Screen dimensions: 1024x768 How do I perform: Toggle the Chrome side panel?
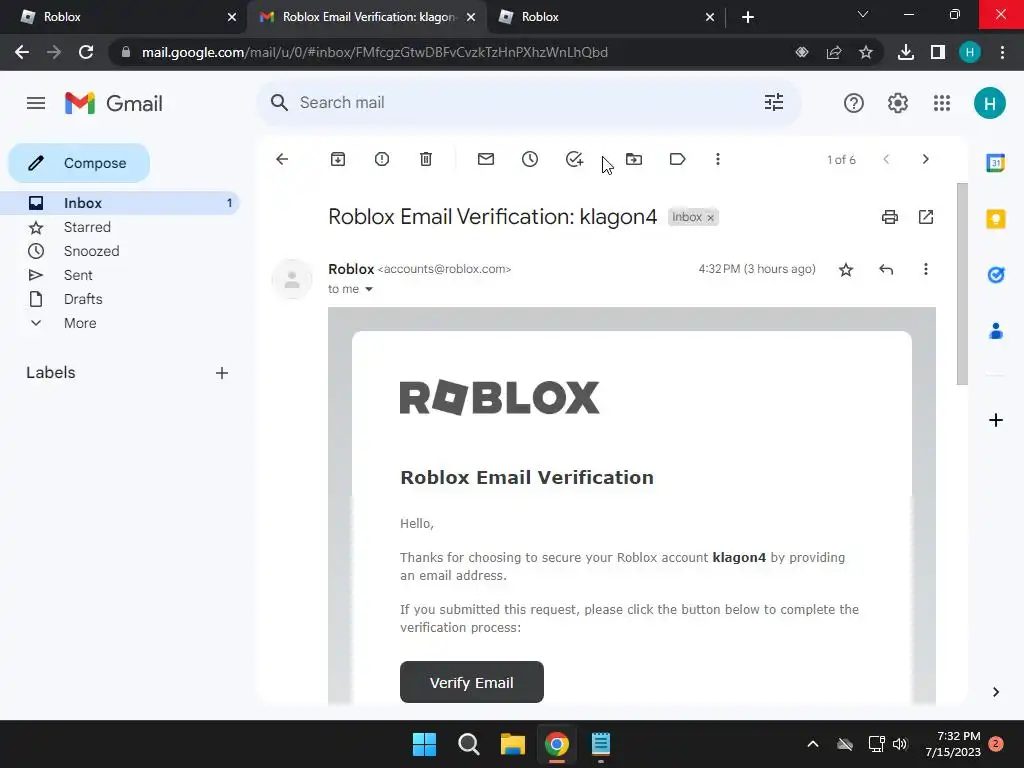(938, 52)
